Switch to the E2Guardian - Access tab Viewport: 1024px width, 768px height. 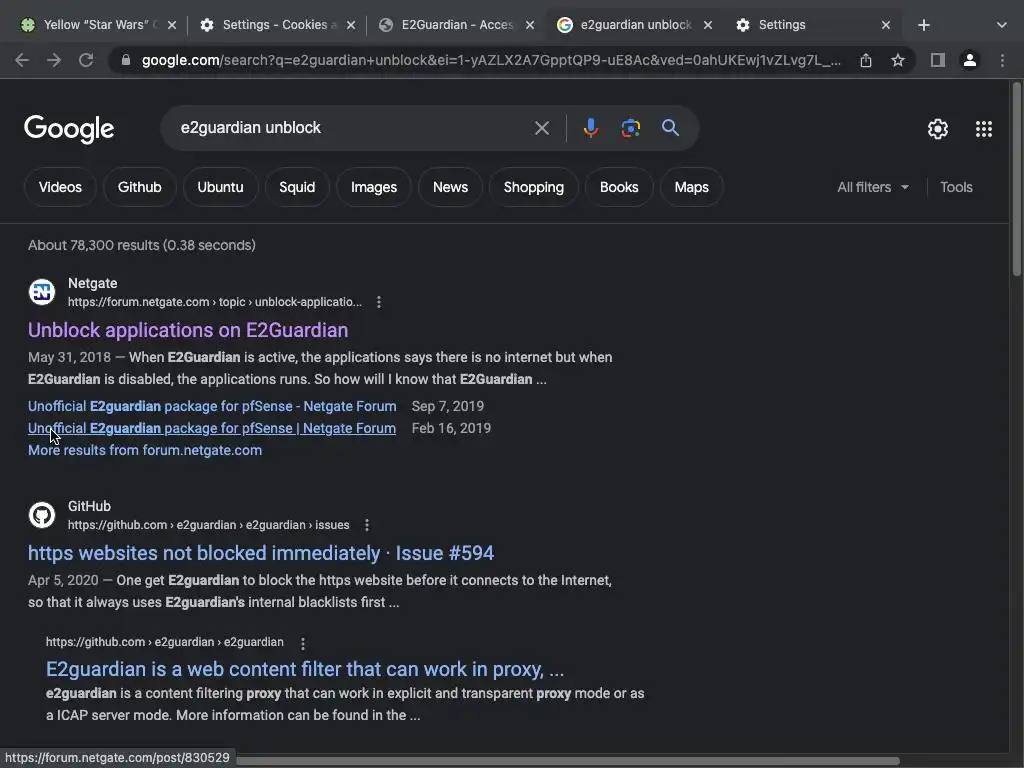[x=454, y=25]
